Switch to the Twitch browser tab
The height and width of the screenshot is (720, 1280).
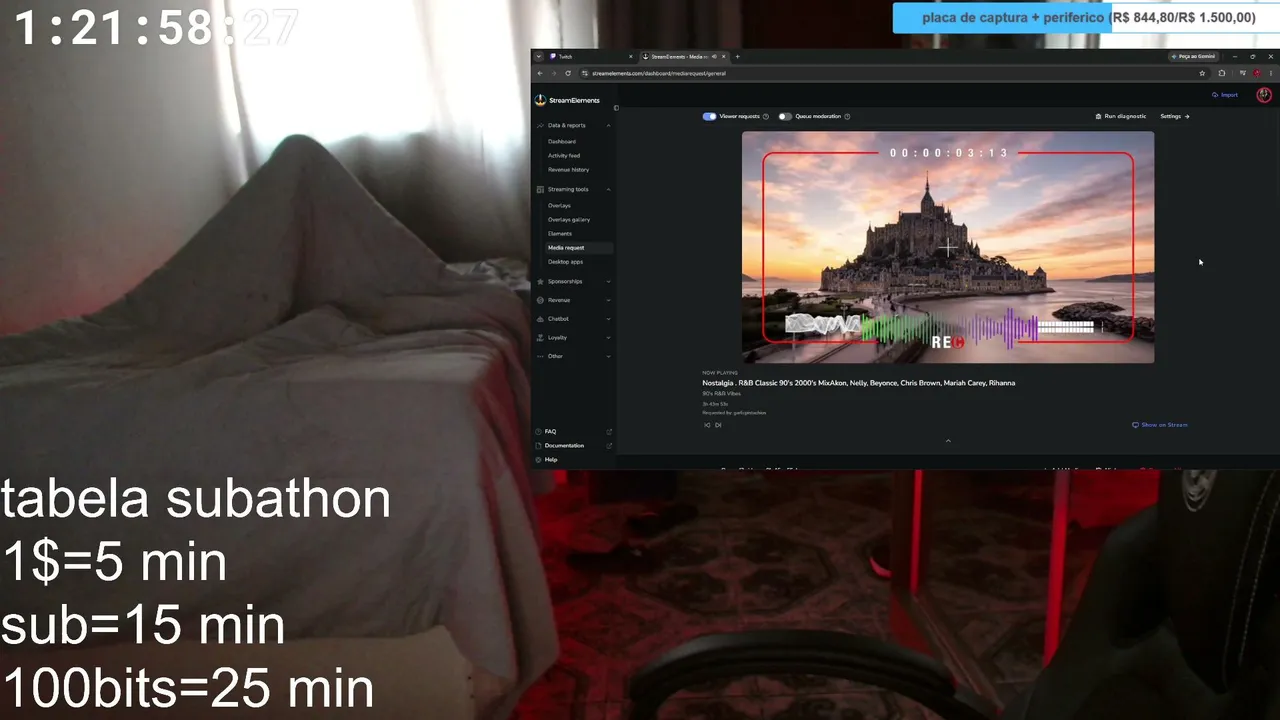tap(591, 56)
